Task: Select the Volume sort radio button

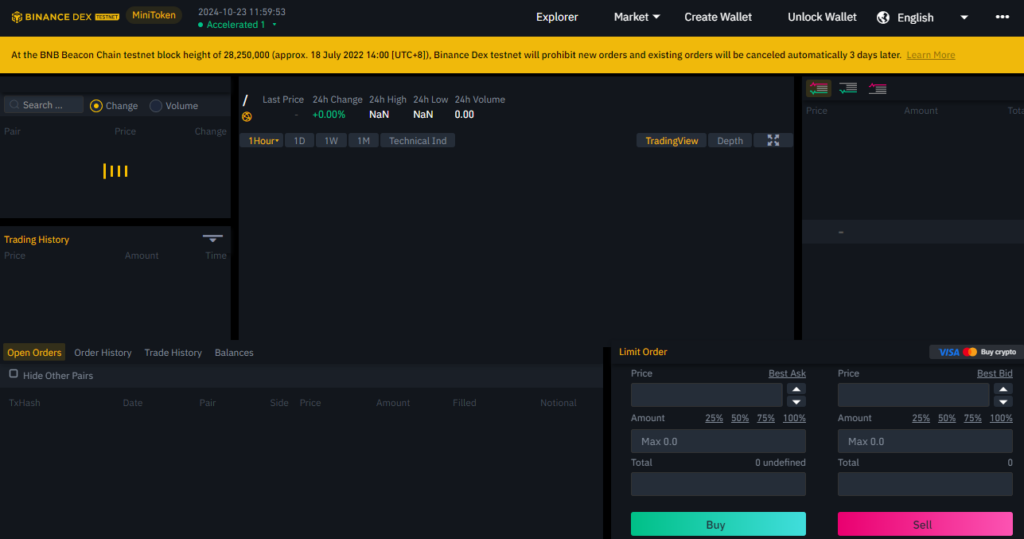Action: tap(155, 106)
